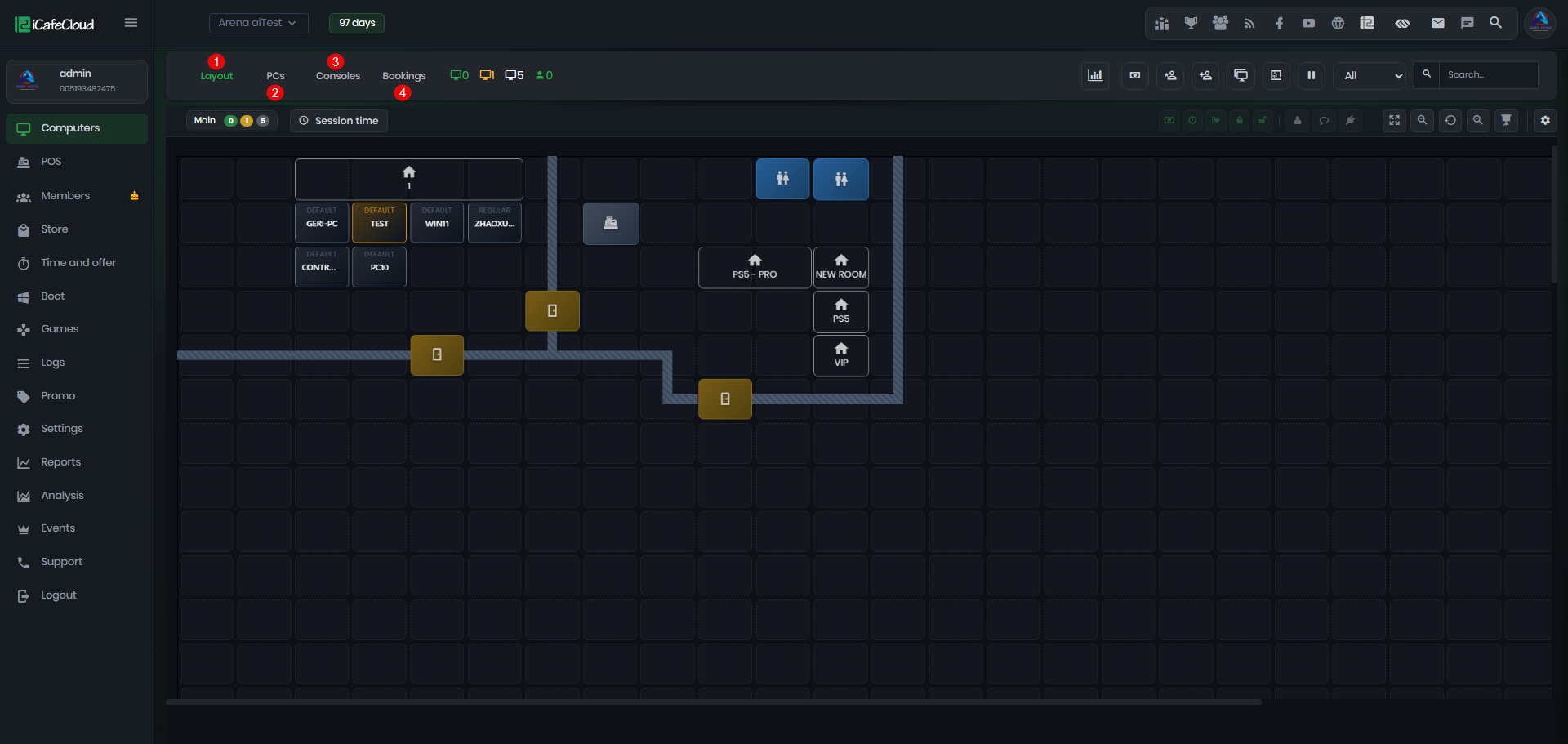Open the NEW ROOM tile

841,267
